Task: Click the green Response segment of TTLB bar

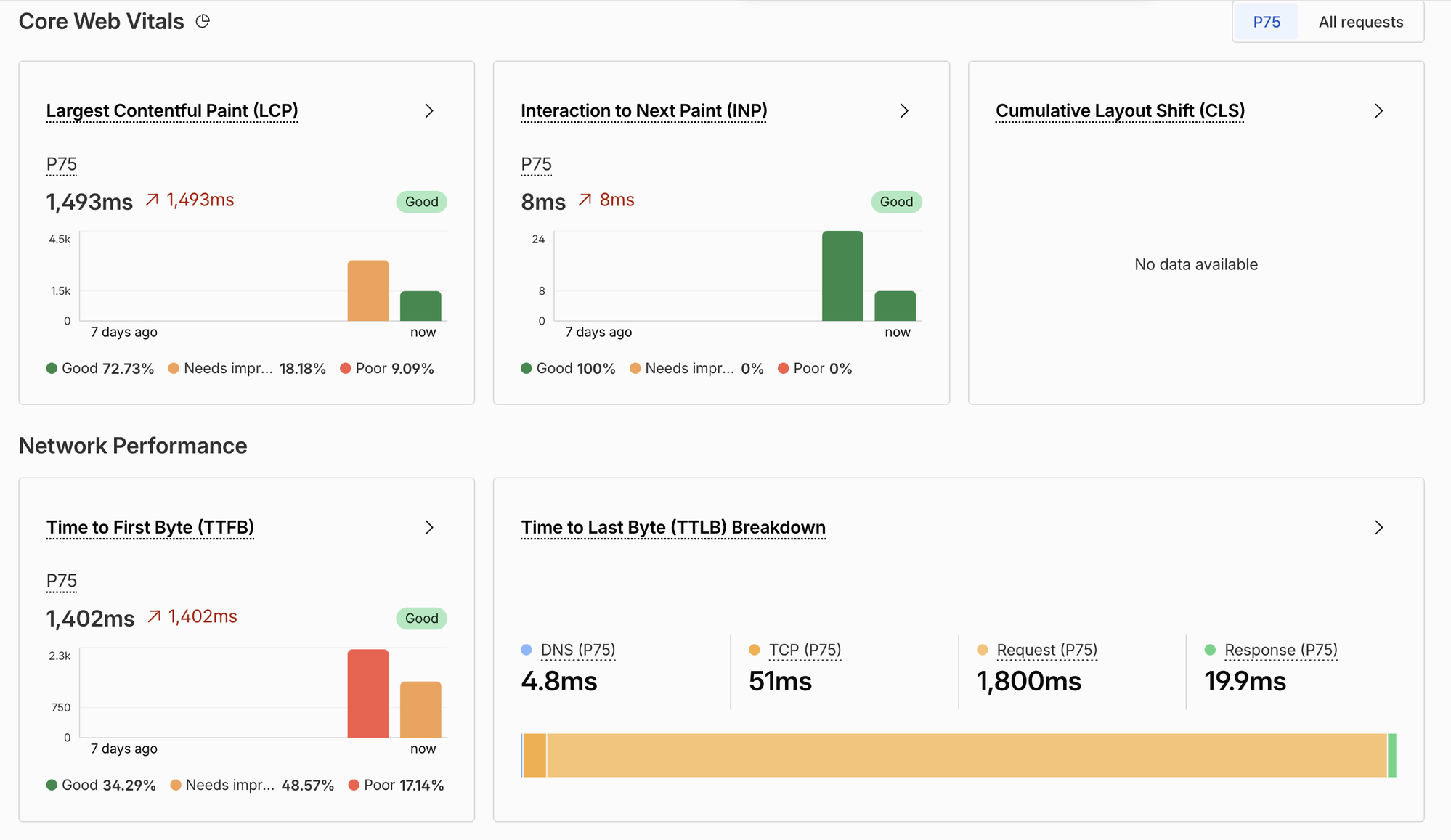Action: pyautogui.click(x=1392, y=755)
